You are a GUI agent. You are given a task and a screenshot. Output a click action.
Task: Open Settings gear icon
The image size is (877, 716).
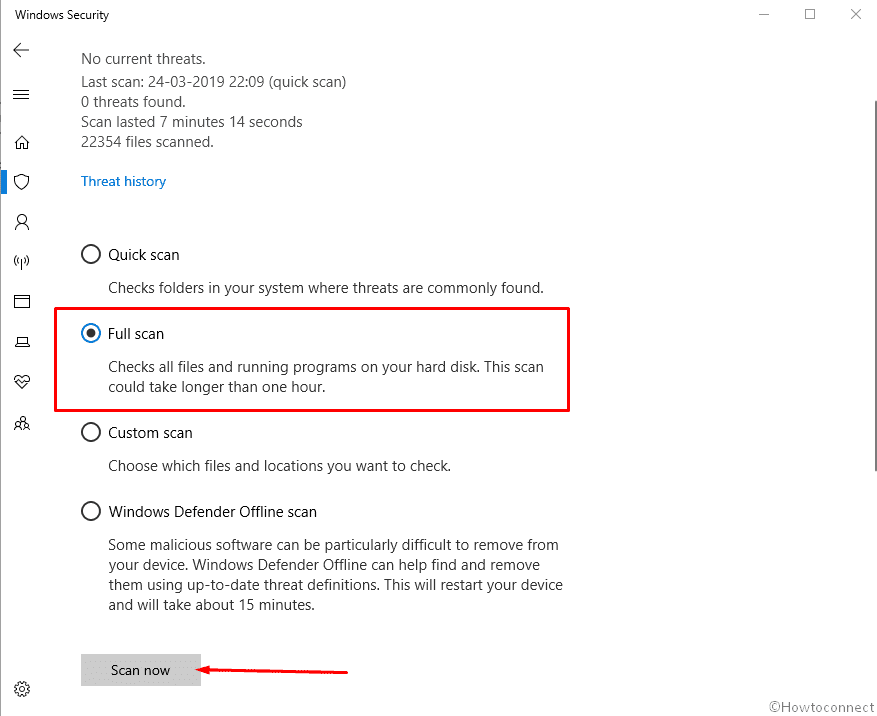pyautogui.click(x=22, y=689)
